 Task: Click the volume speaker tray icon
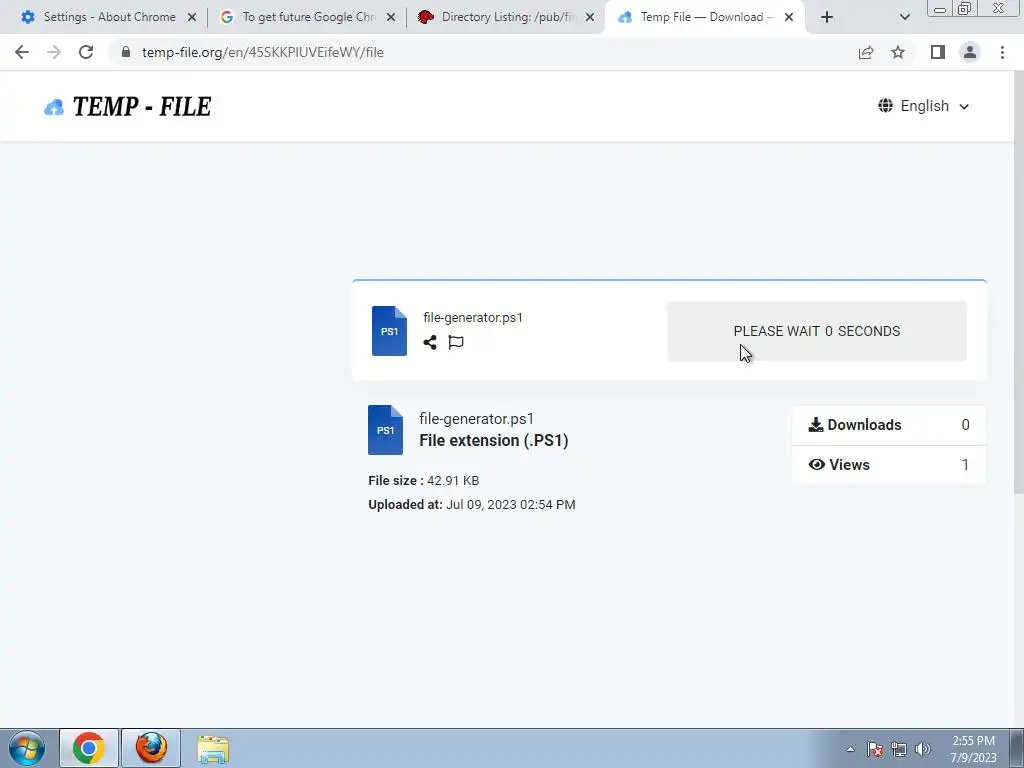[x=922, y=750]
